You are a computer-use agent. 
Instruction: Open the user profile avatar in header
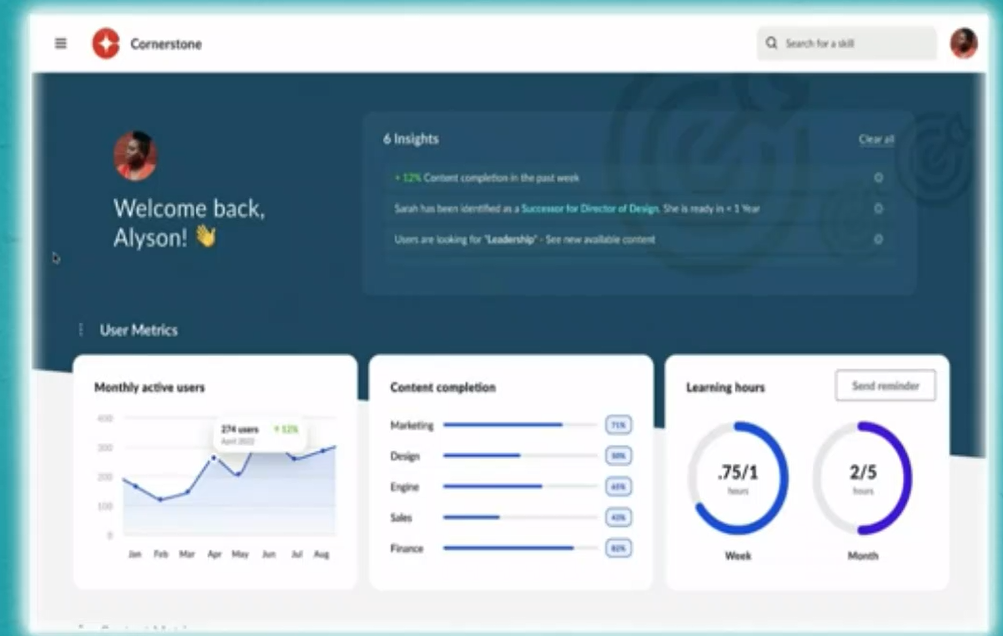tap(963, 43)
